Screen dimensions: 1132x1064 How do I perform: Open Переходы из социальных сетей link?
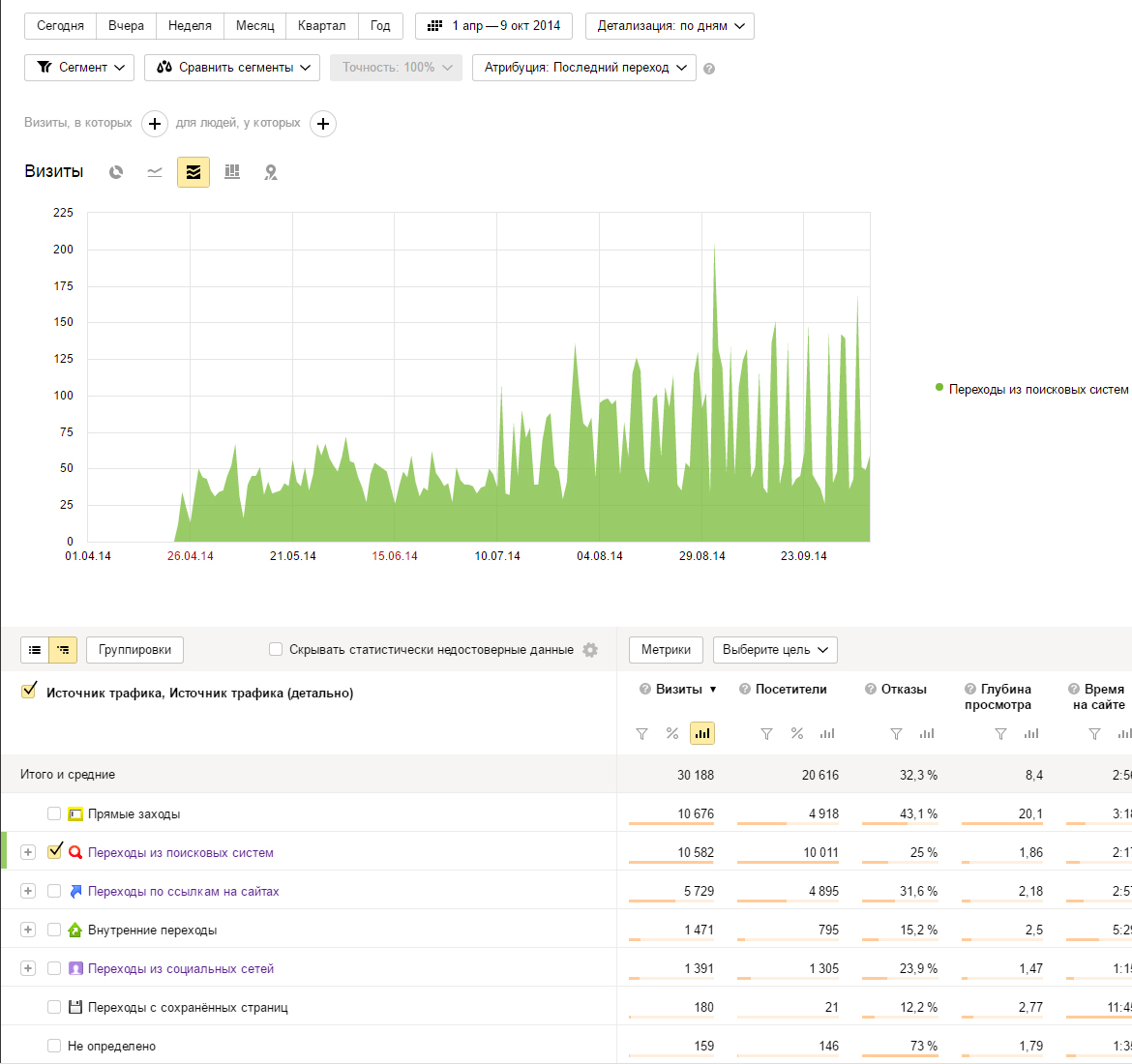pos(181,969)
